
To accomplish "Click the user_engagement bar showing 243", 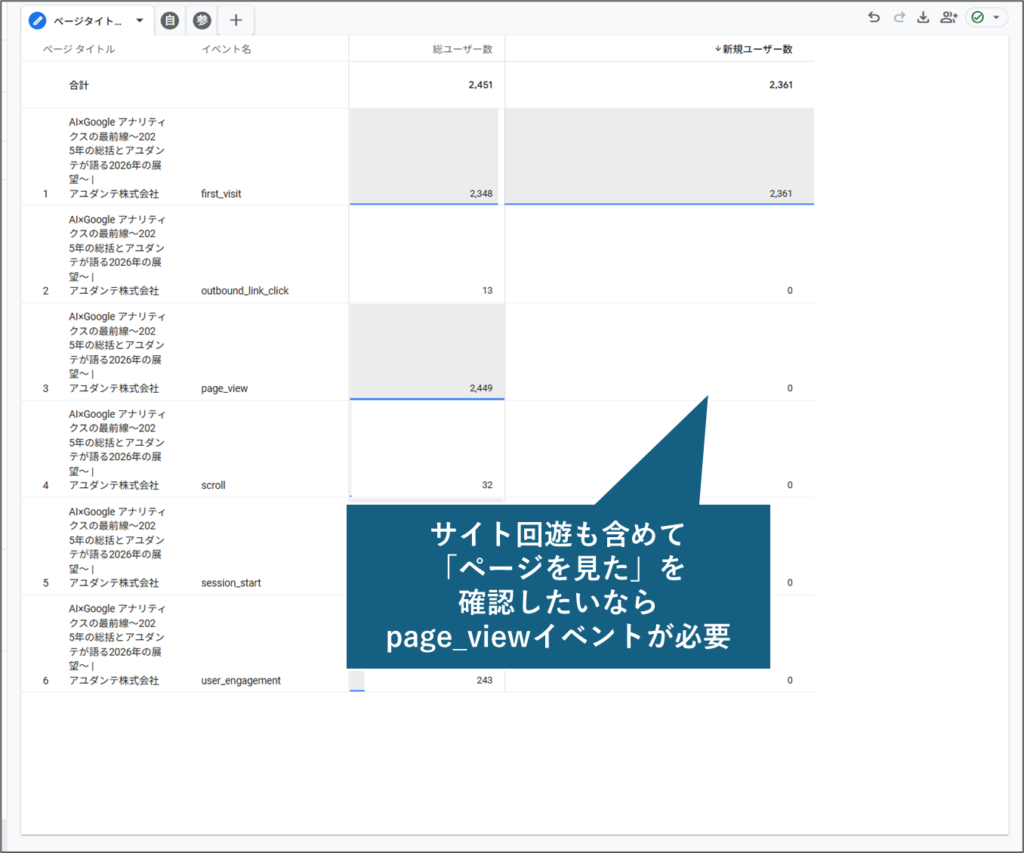I will click(x=427, y=680).
